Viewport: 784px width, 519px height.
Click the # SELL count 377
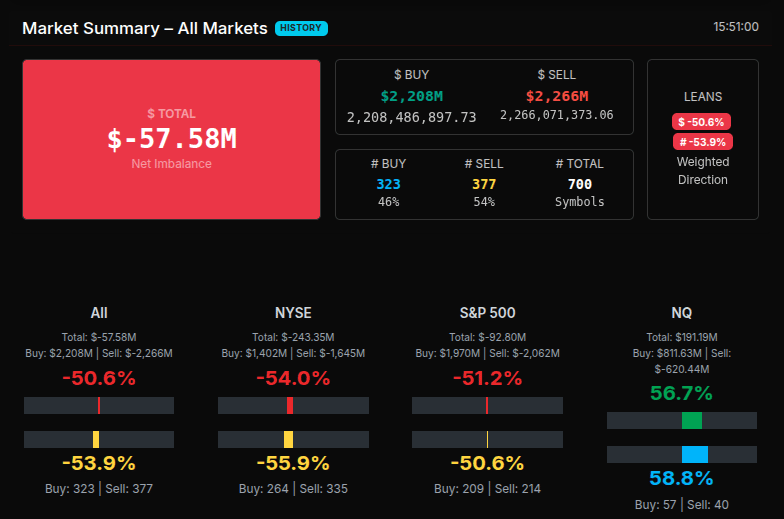[483, 184]
